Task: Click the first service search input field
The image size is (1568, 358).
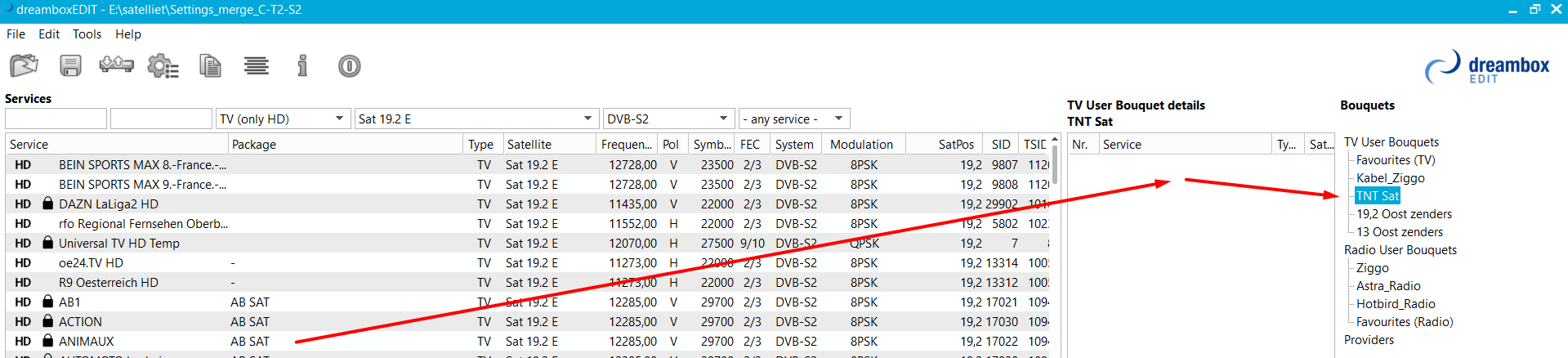Action: click(56, 119)
